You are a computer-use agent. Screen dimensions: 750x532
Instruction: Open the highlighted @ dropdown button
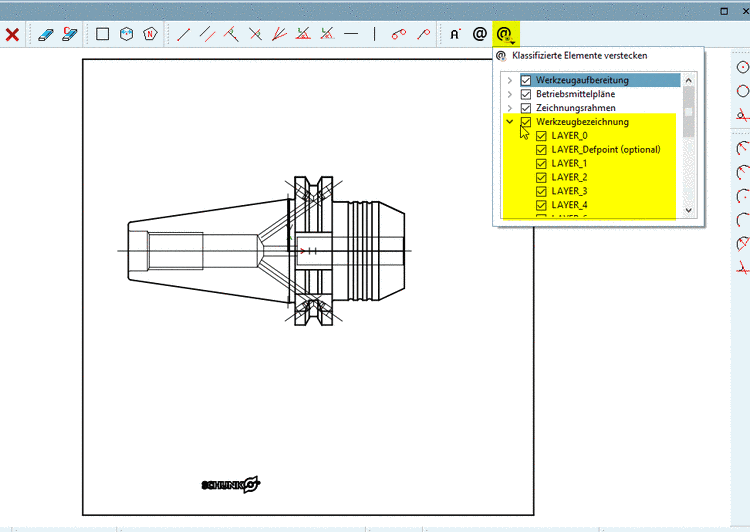(x=505, y=35)
